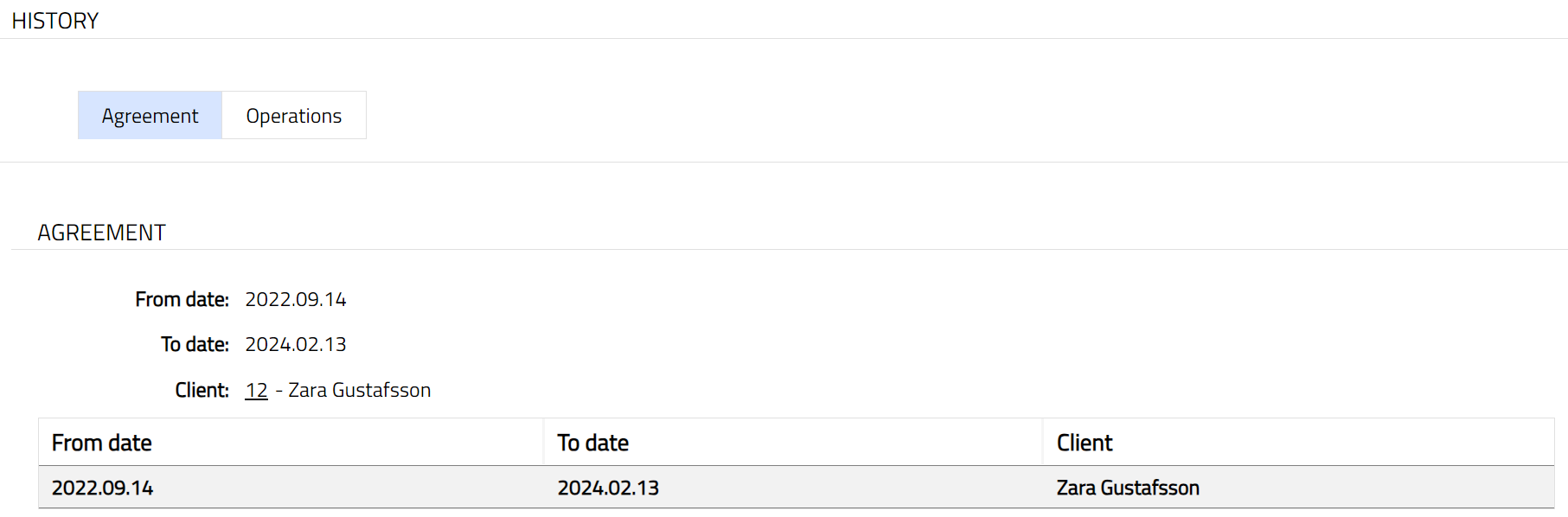
Task: Click the 'From date:' field label
Action: point(182,300)
